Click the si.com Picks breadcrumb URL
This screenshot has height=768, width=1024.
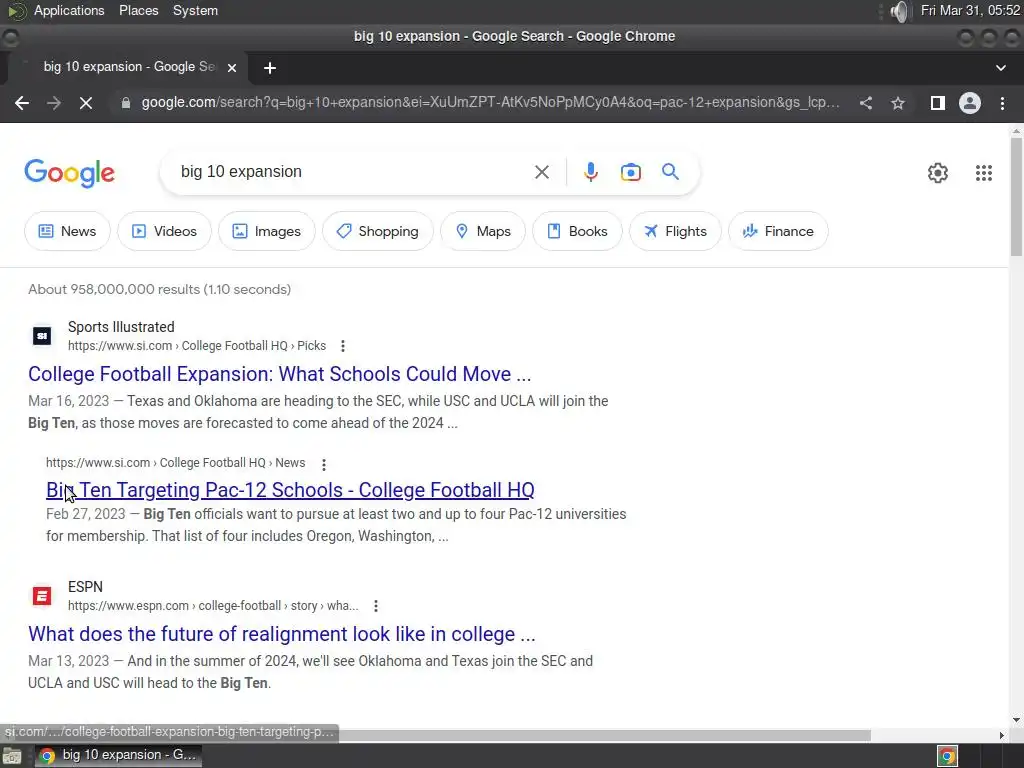197,346
